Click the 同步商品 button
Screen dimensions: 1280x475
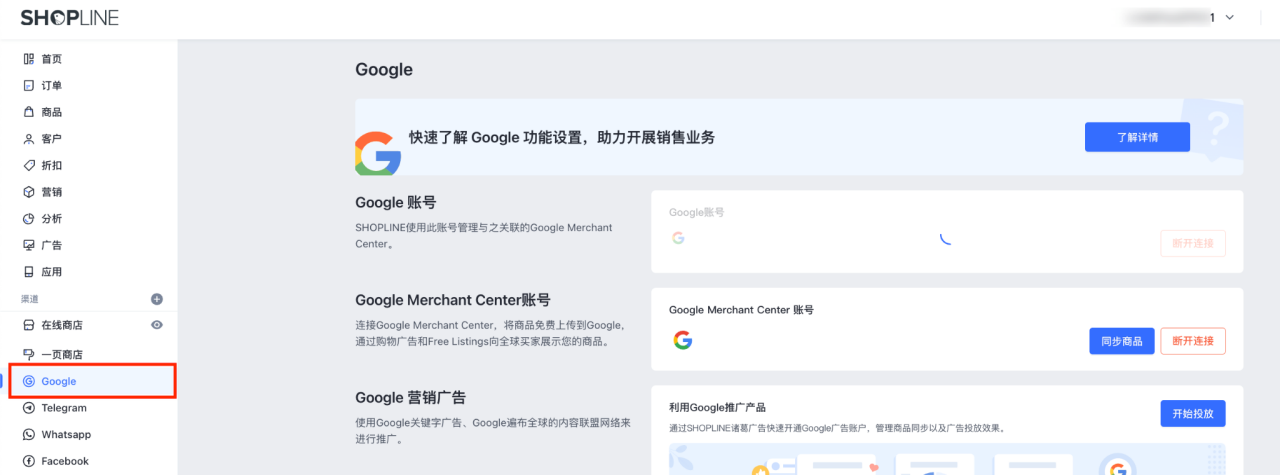point(1122,341)
